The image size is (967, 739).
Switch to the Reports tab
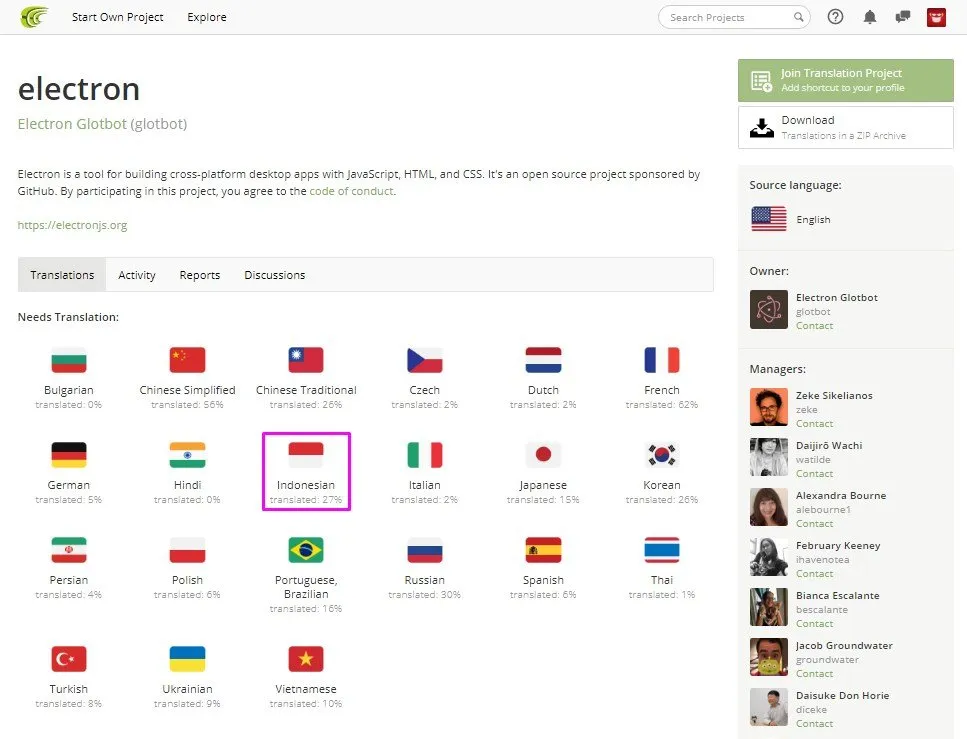click(x=200, y=275)
